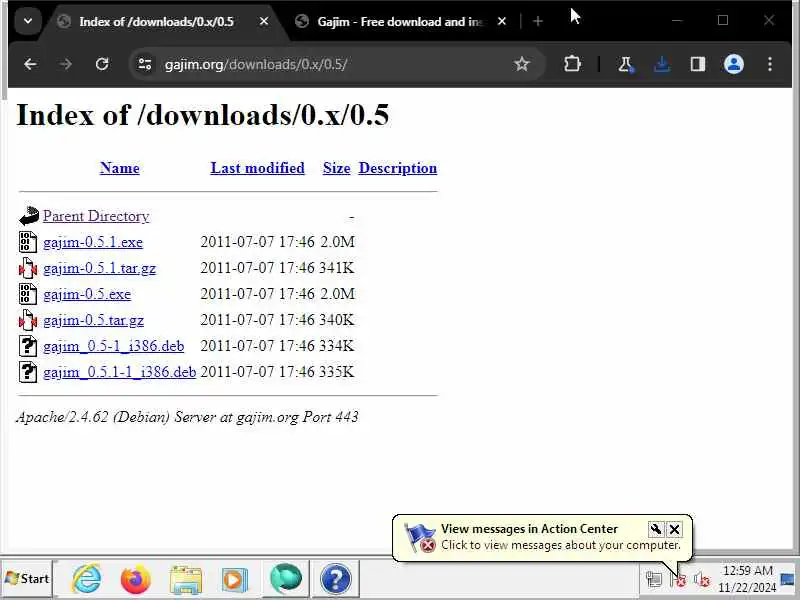Click Apache server footer text
The image size is (800, 600).
tap(187, 417)
